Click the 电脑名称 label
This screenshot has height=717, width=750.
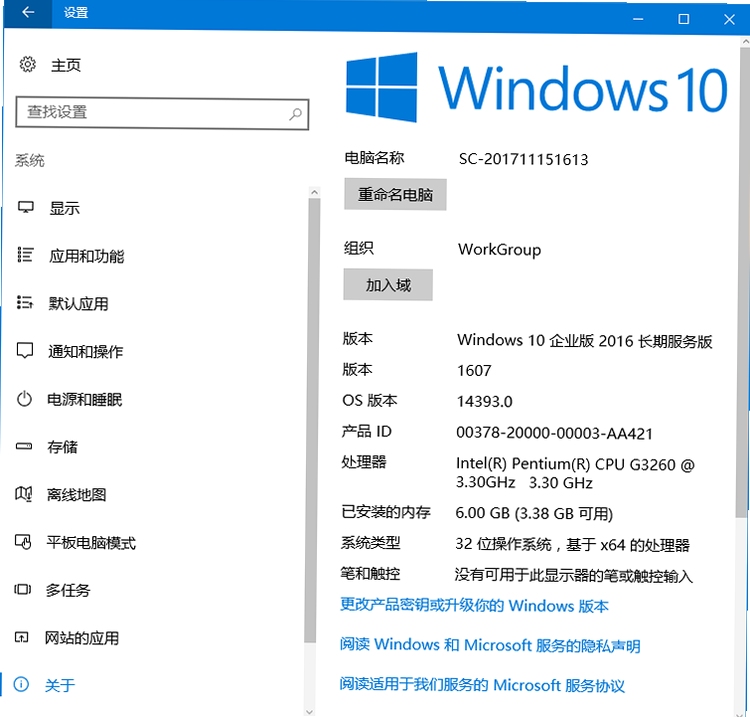[374, 158]
